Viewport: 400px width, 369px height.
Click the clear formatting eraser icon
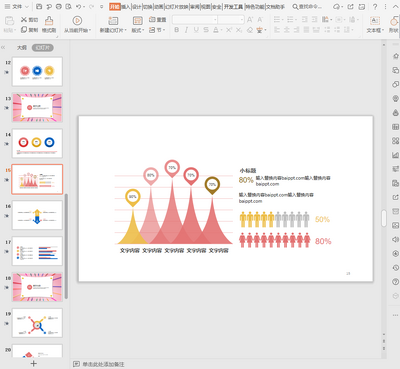click(250, 30)
